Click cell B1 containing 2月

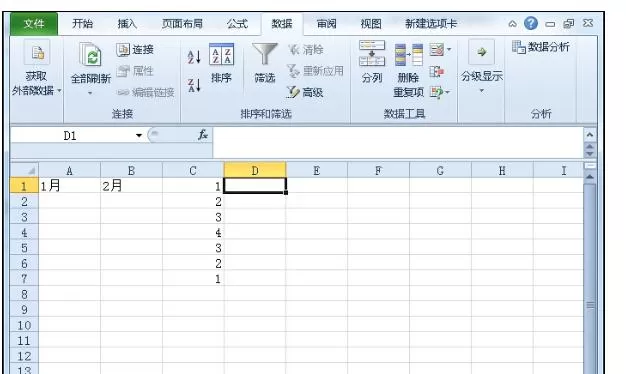coord(131,186)
